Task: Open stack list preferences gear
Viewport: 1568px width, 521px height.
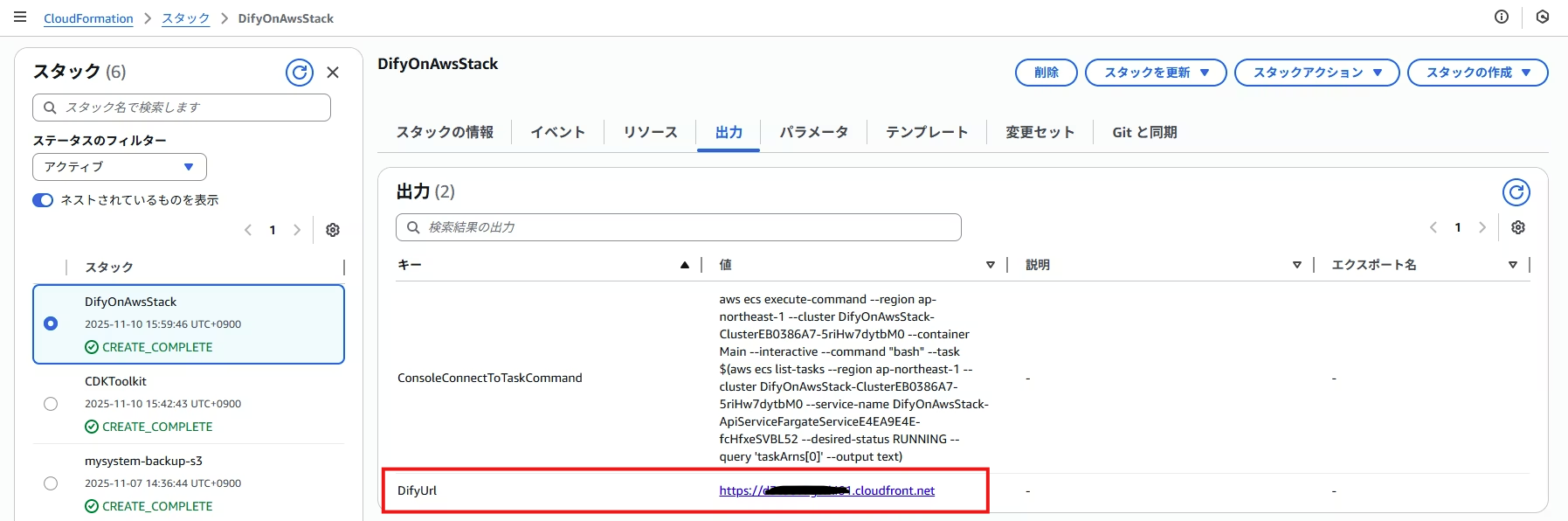Action: click(333, 230)
